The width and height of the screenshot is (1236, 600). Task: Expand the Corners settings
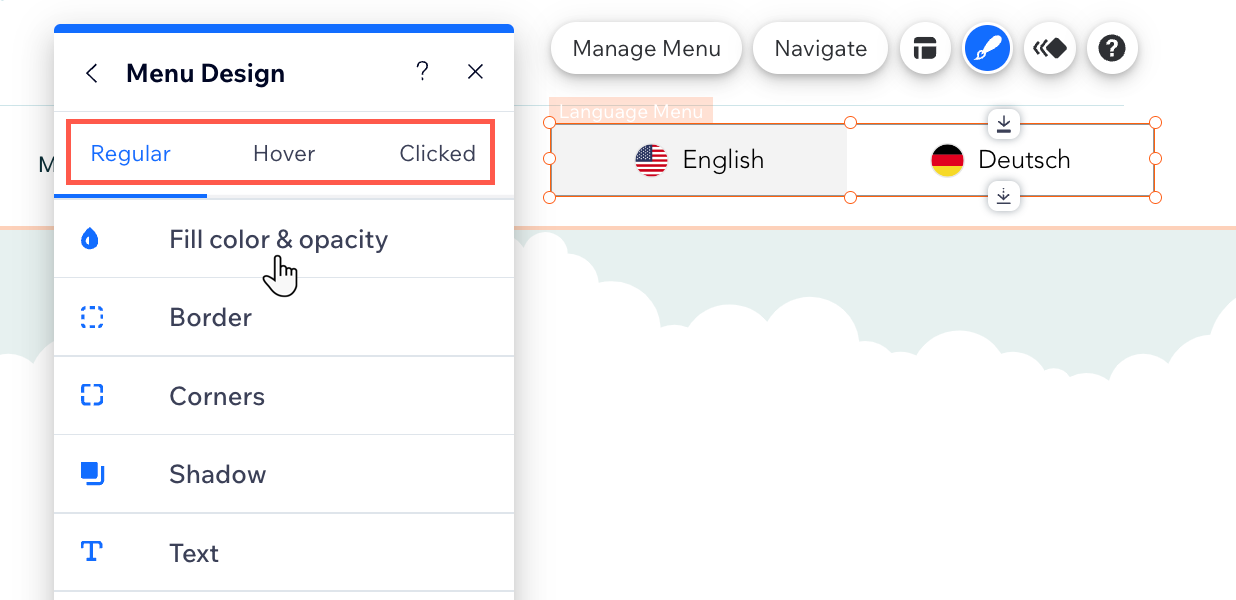pyautogui.click(x=217, y=396)
